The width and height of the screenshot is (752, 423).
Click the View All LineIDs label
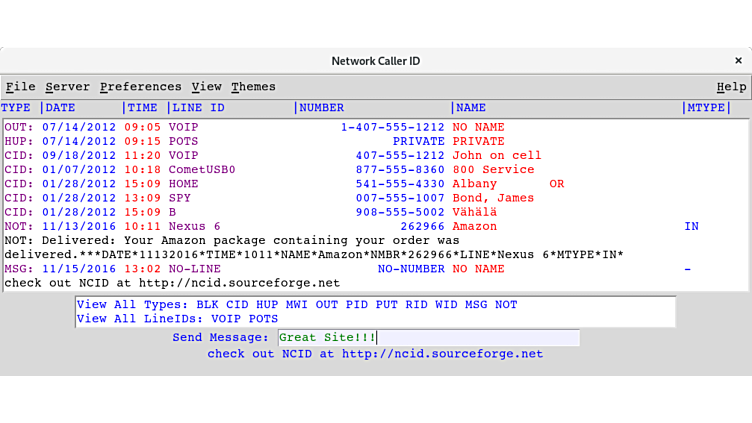(135, 320)
